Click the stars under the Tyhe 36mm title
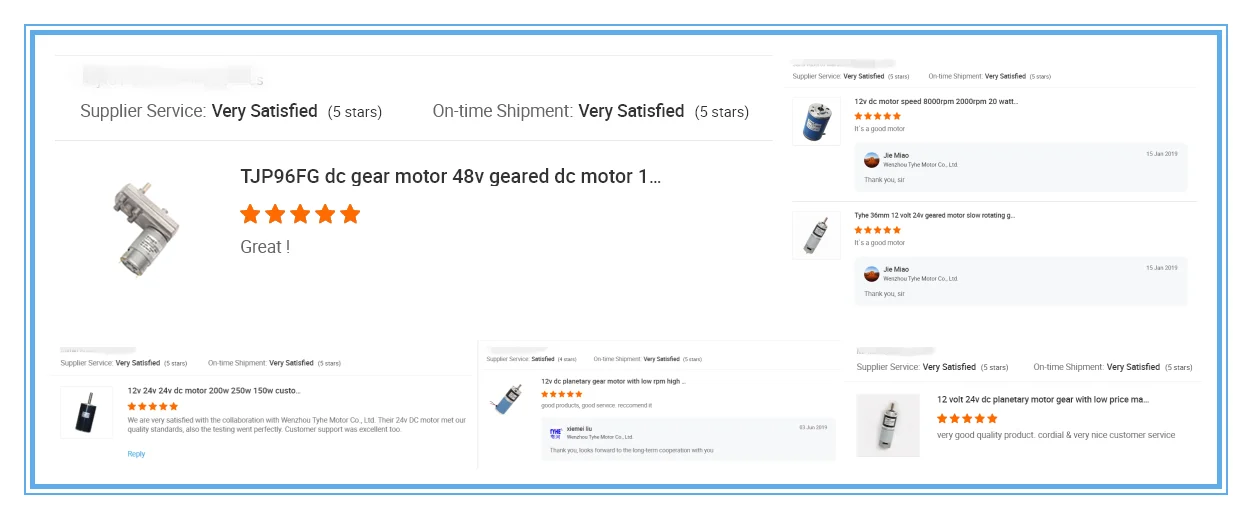The width and height of the screenshot is (1252, 519). pos(877,230)
